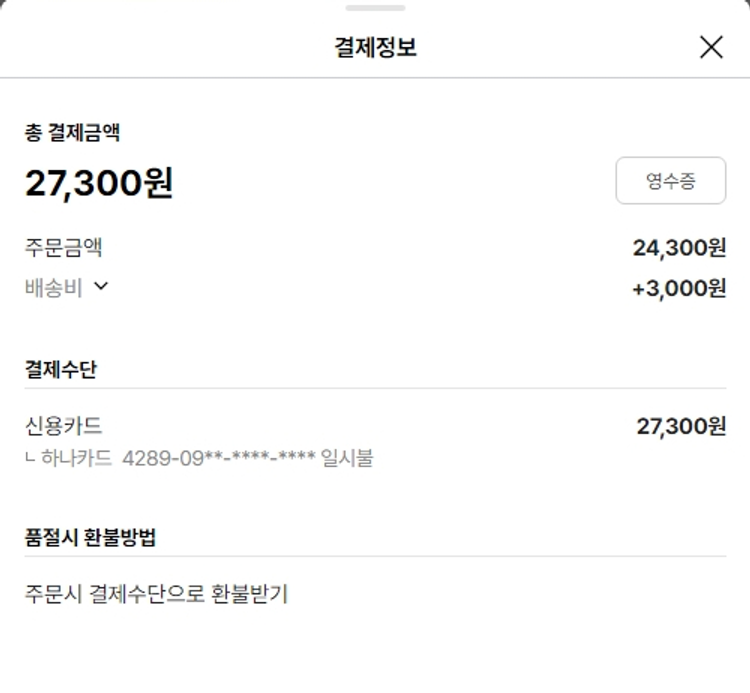The width and height of the screenshot is (750, 693).
Task: Click the 결제수단 section heading
Action: pos(61,369)
